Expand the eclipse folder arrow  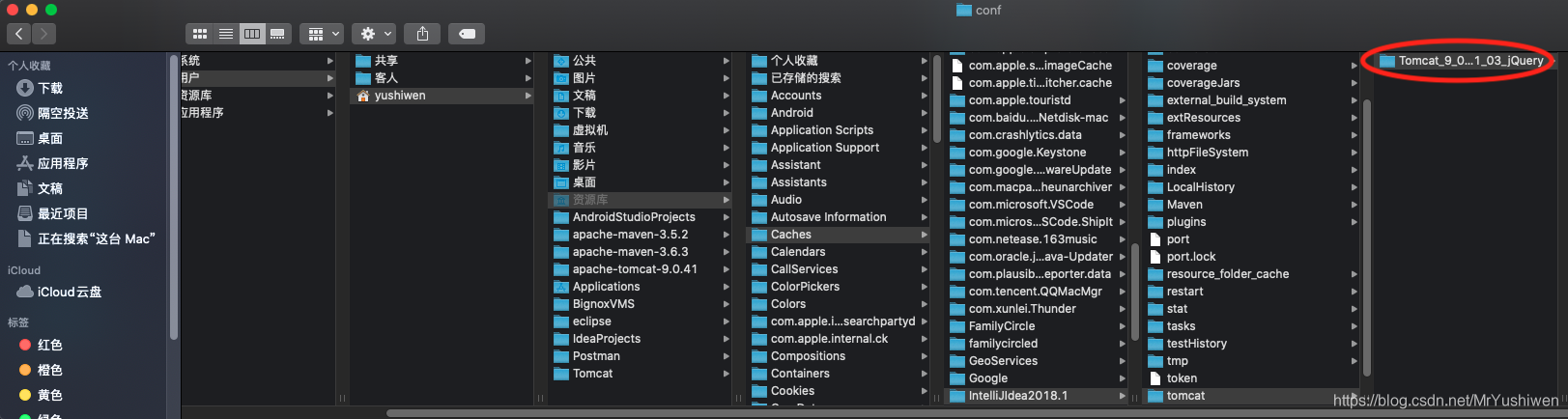727,321
